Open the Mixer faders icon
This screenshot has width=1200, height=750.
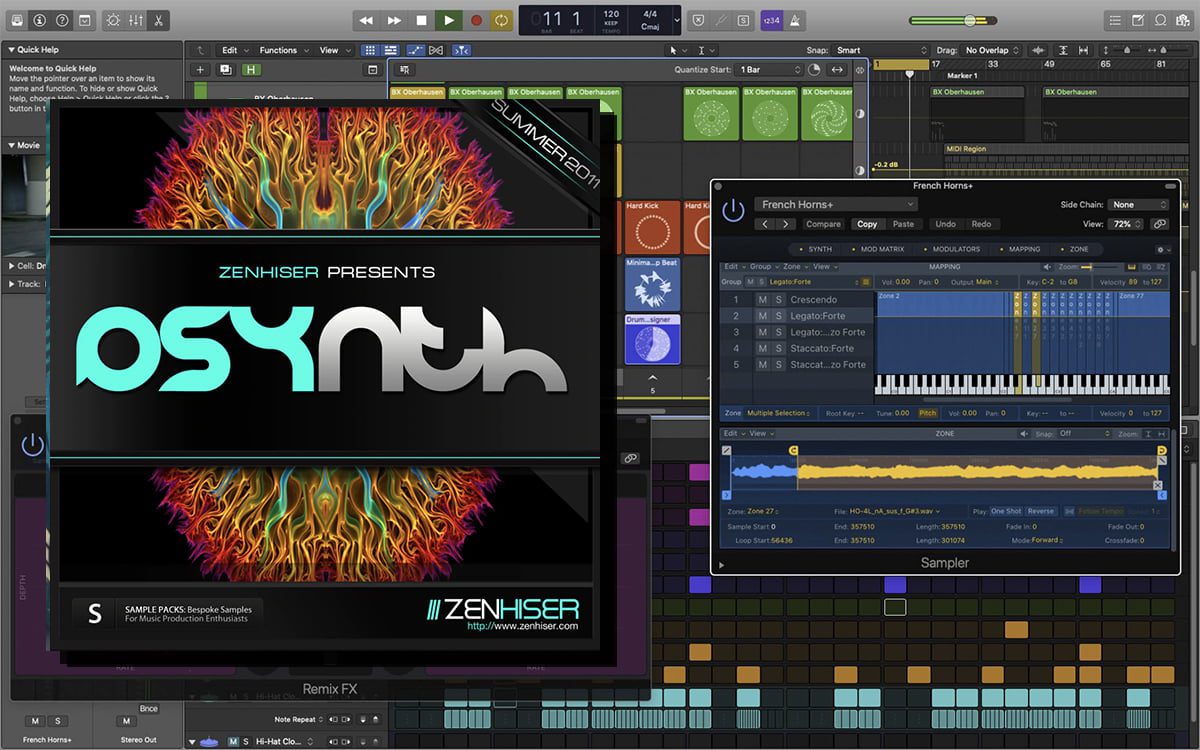click(x=135, y=20)
